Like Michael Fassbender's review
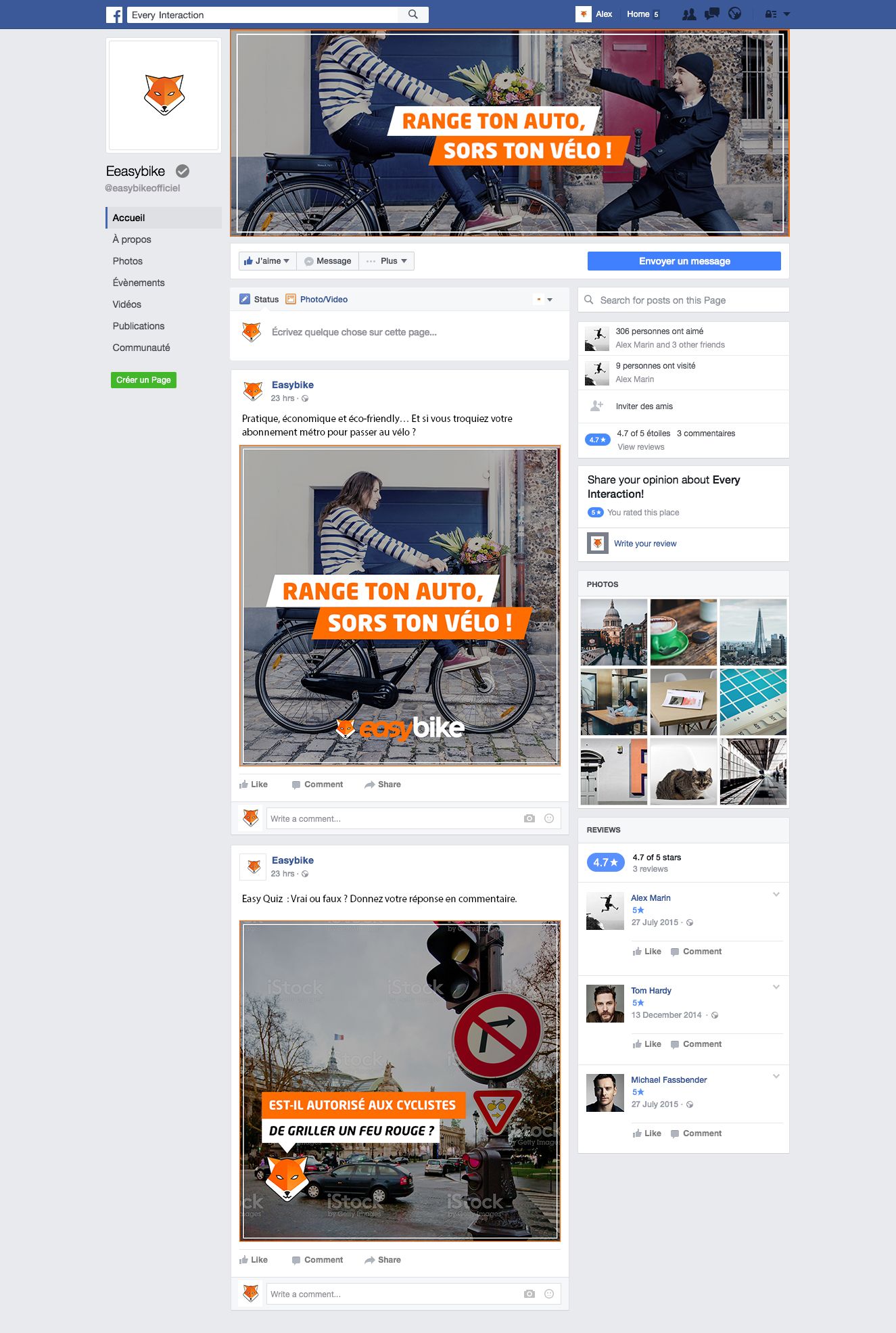This screenshot has height=1333, width=896. pyautogui.click(x=647, y=1133)
